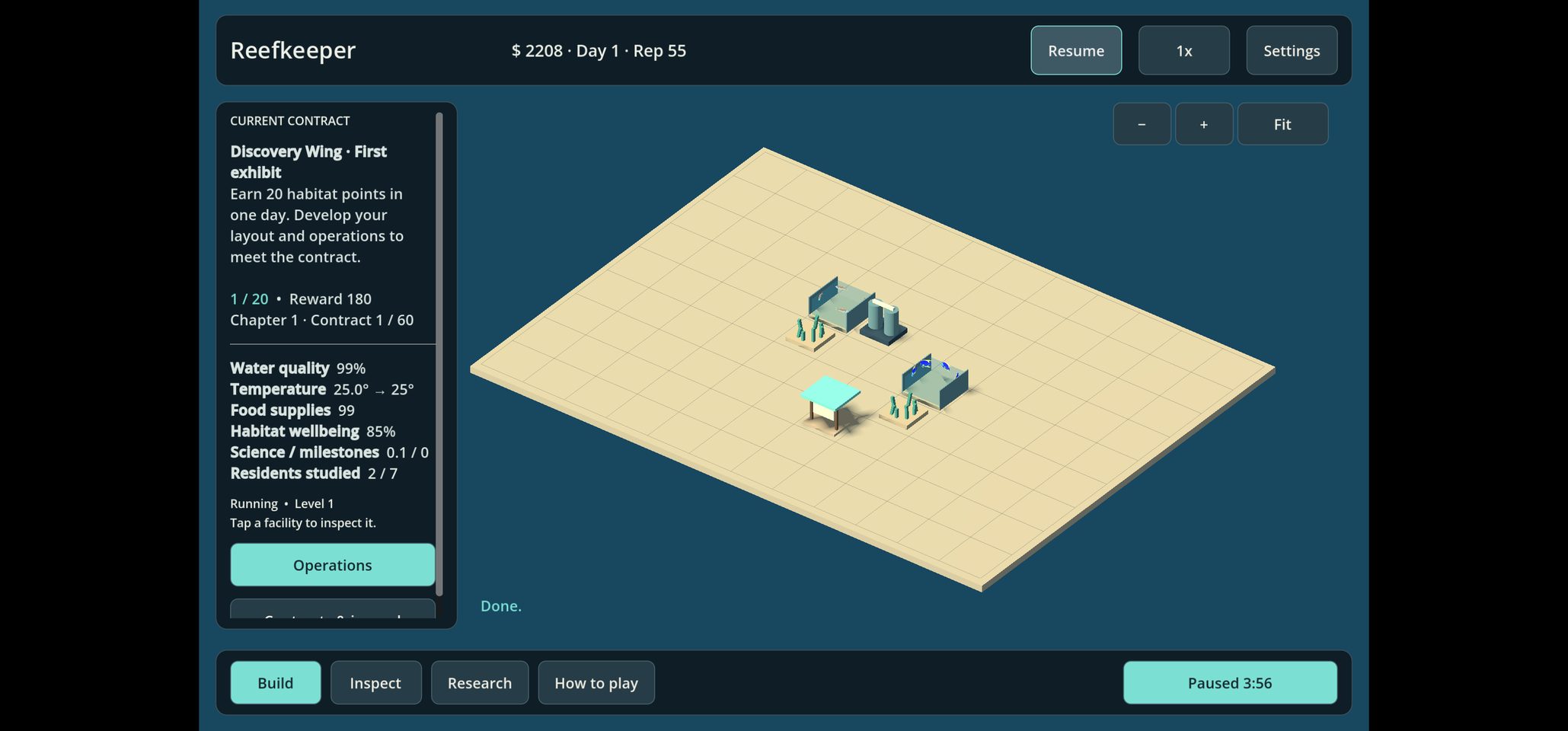This screenshot has width=1568, height=731.
Task: Click the 'Chapter 1 · Contract 1 / 60' line
Action: (322, 321)
